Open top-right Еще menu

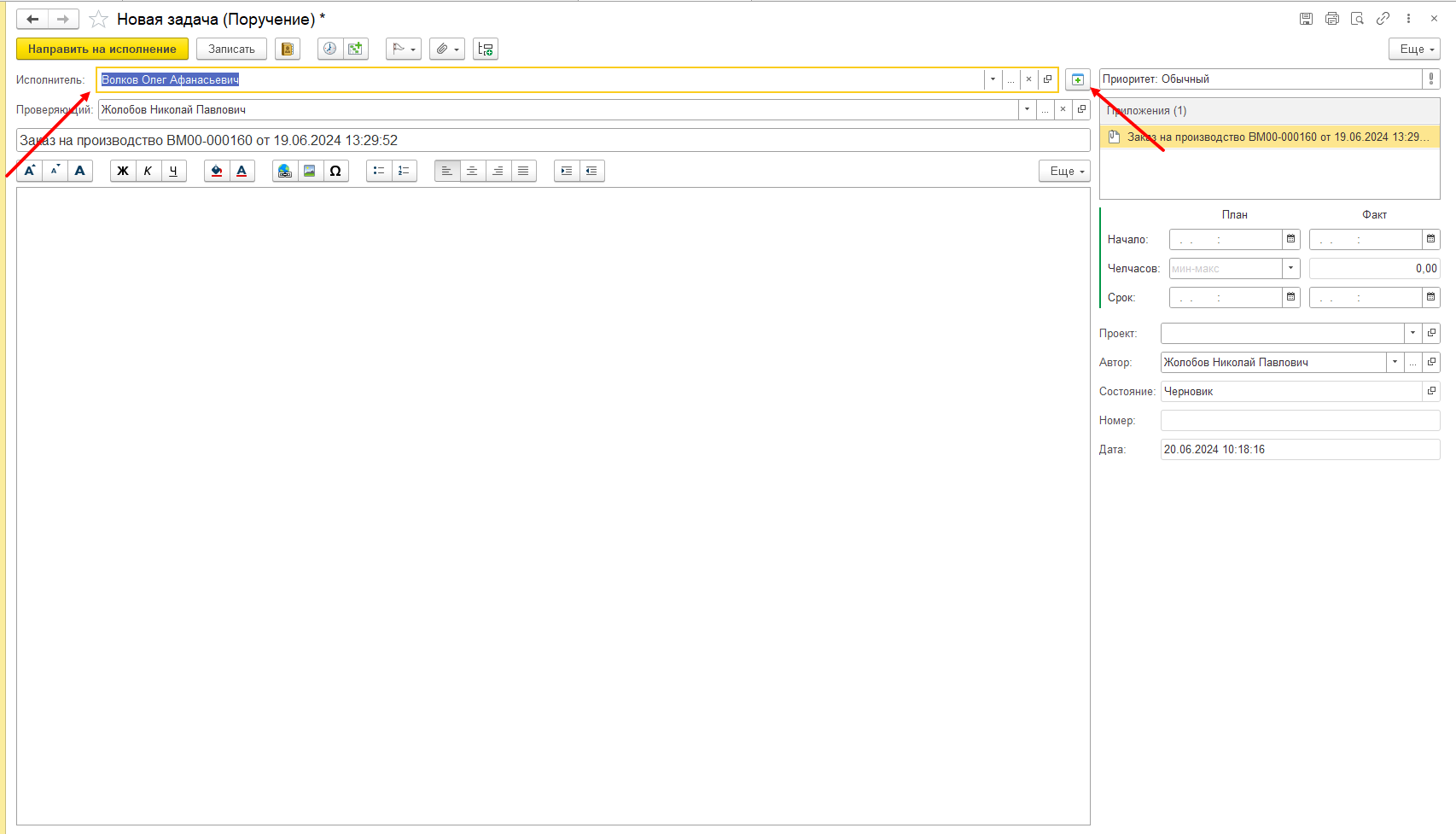coord(1414,49)
